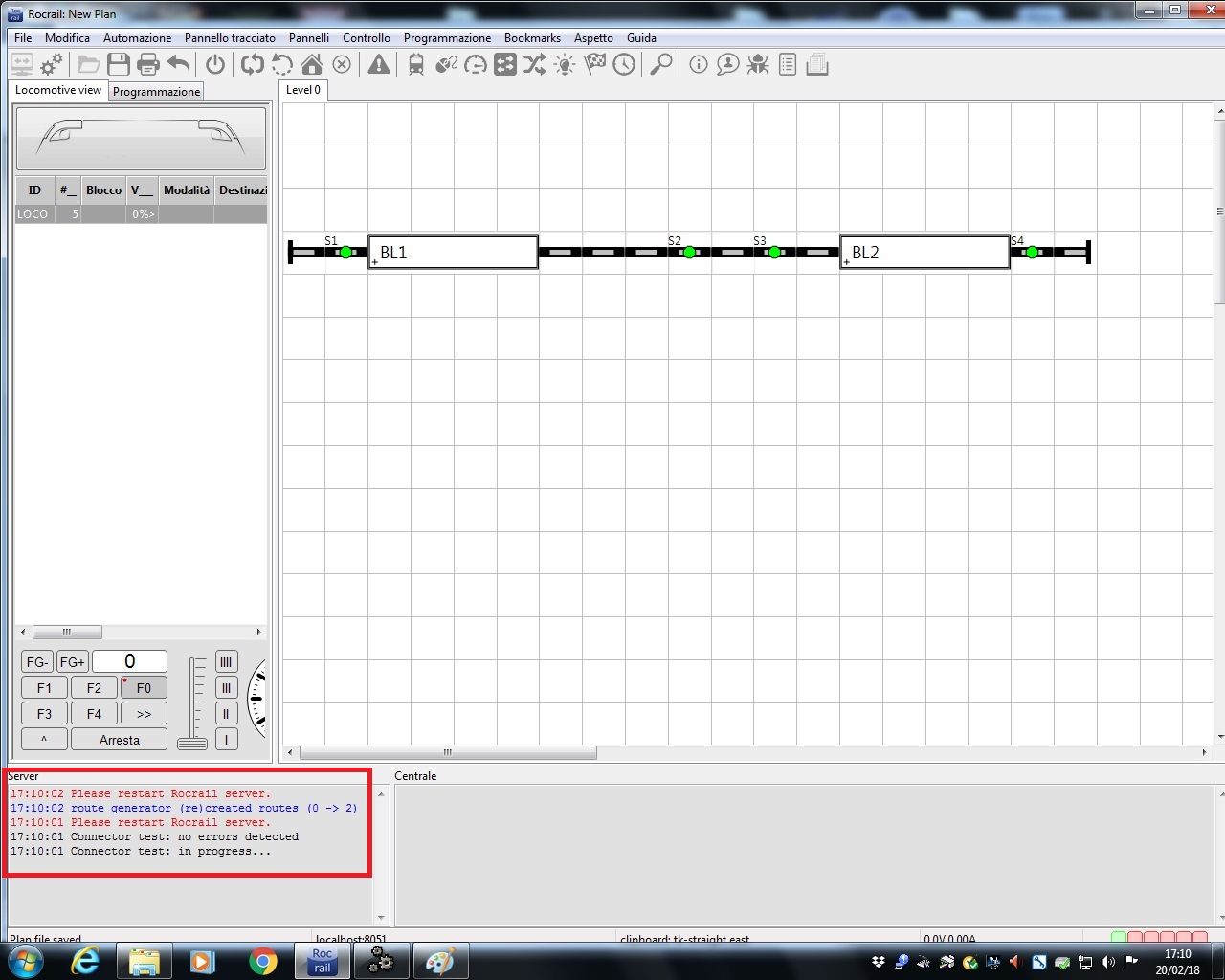Click the track power on/off icon
Screen dimensions: 1225x980
point(215,65)
